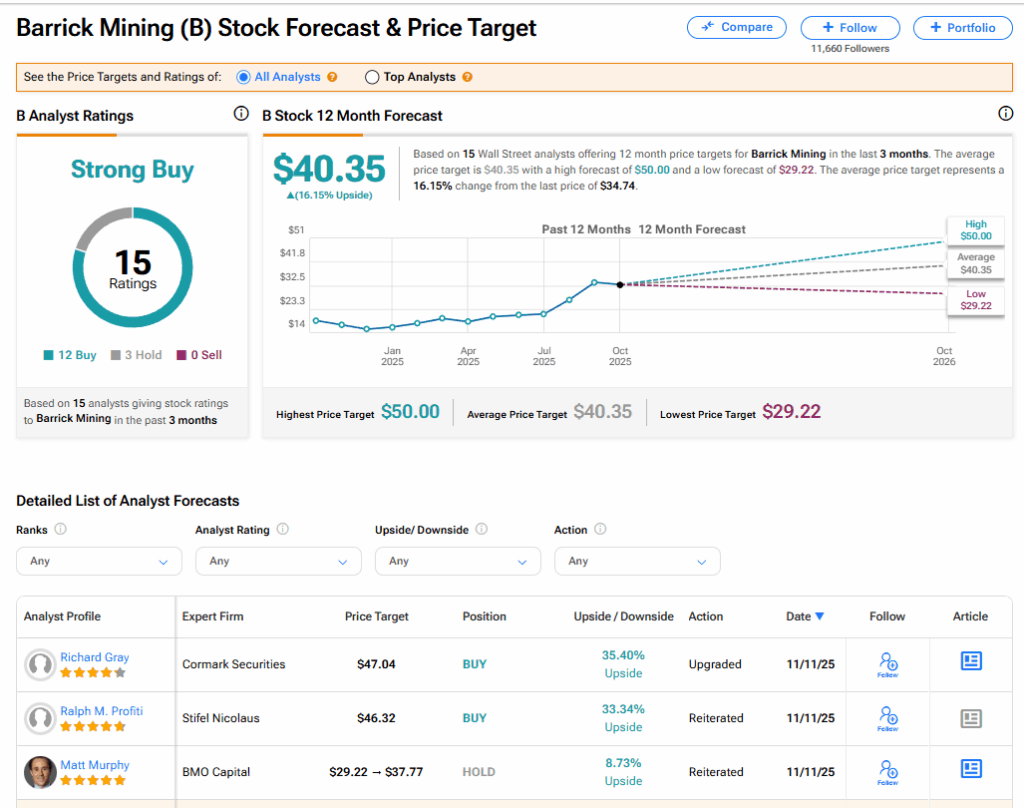
Task: Click help icon next to Top Analysts
Action: [467, 77]
